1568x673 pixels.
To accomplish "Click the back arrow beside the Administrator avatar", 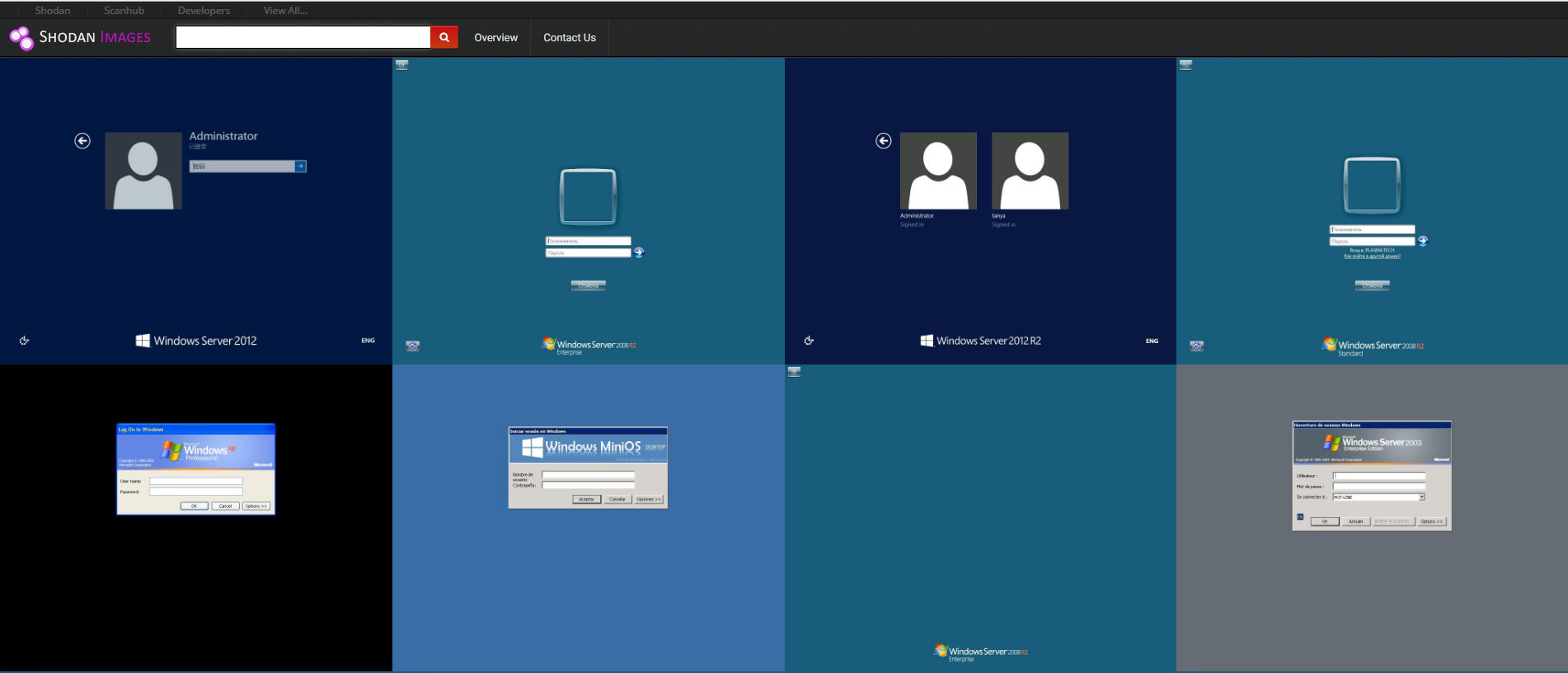I will [82, 141].
